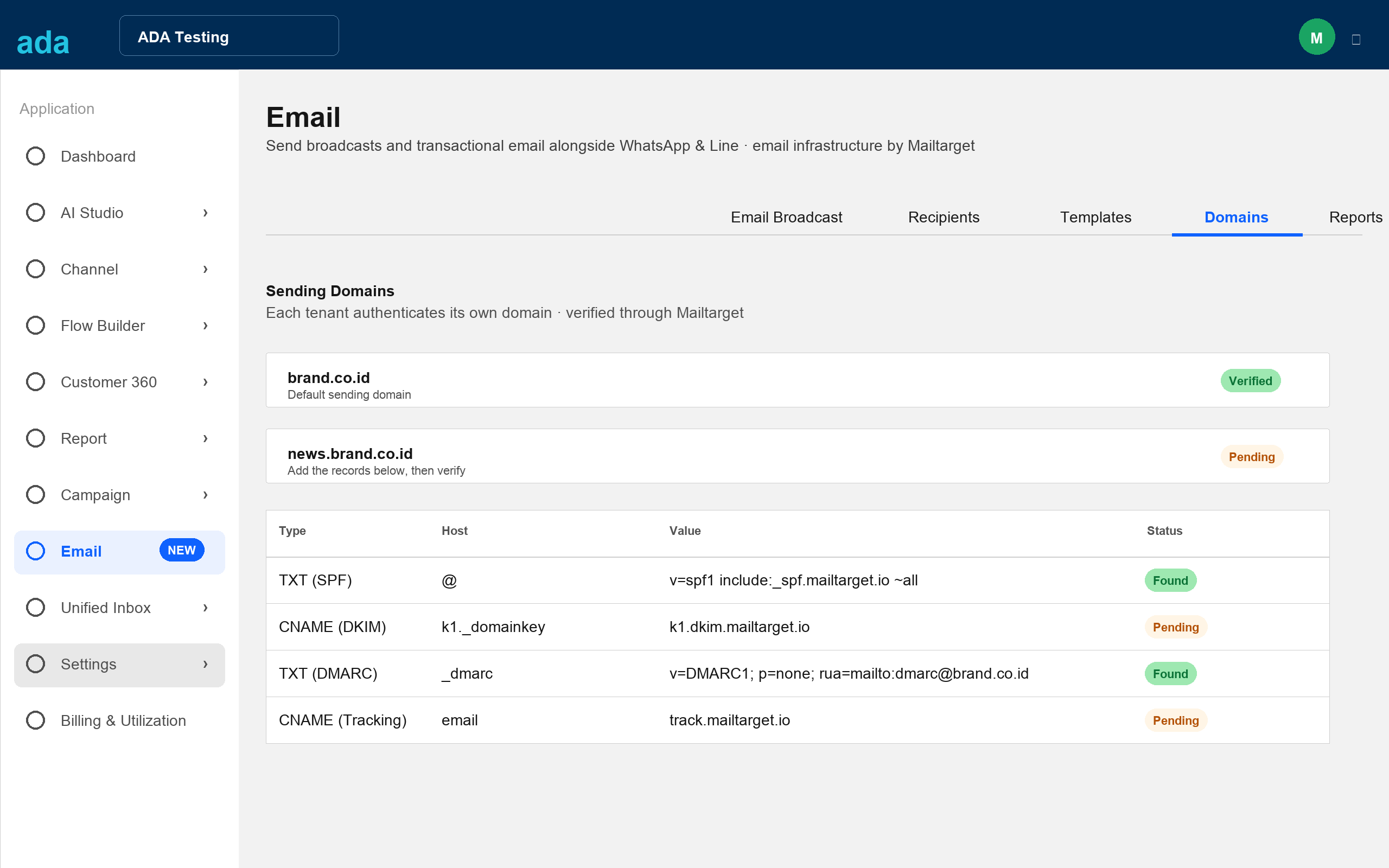This screenshot has height=868, width=1389.
Task: Click 'Add the records below, then verify' text
Action: tap(376, 470)
